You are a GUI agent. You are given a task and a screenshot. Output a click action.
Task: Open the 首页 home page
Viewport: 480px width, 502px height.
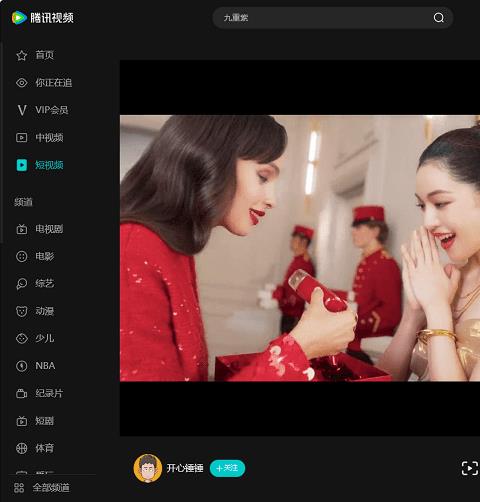pyautogui.click(x=45, y=55)
